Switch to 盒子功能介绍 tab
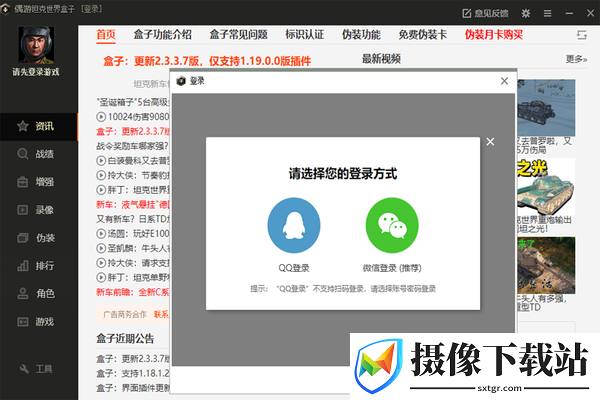The height and width of the screenshot is (400, 600). (162, 35)
